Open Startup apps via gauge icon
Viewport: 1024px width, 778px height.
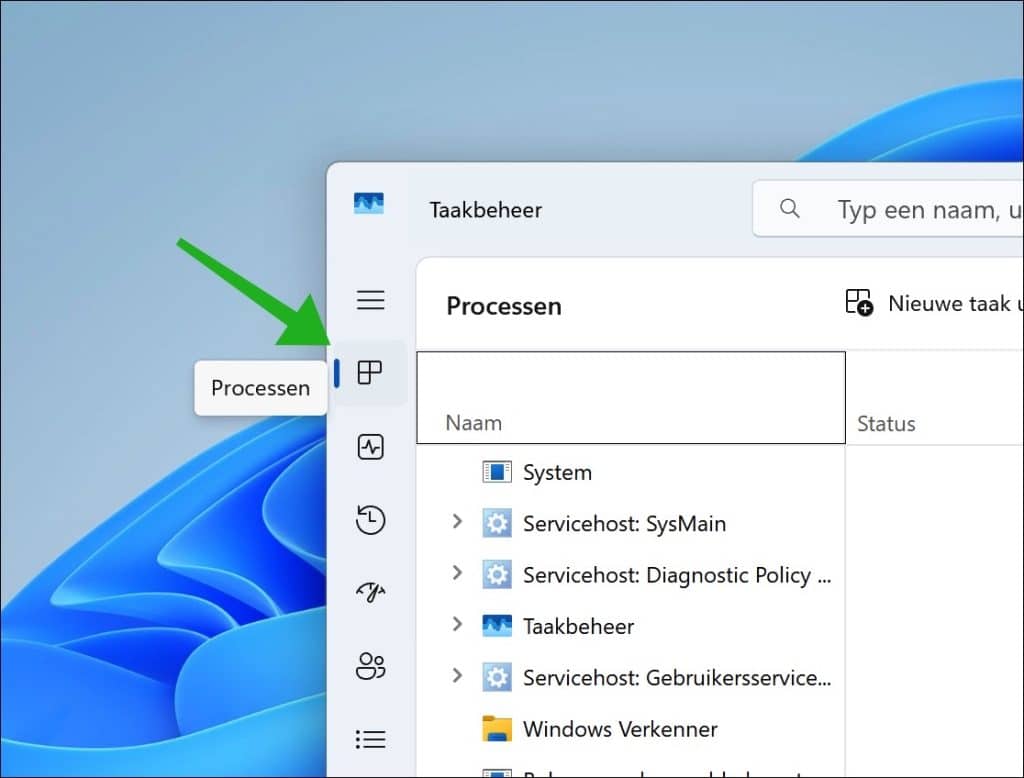pos(370,593)
